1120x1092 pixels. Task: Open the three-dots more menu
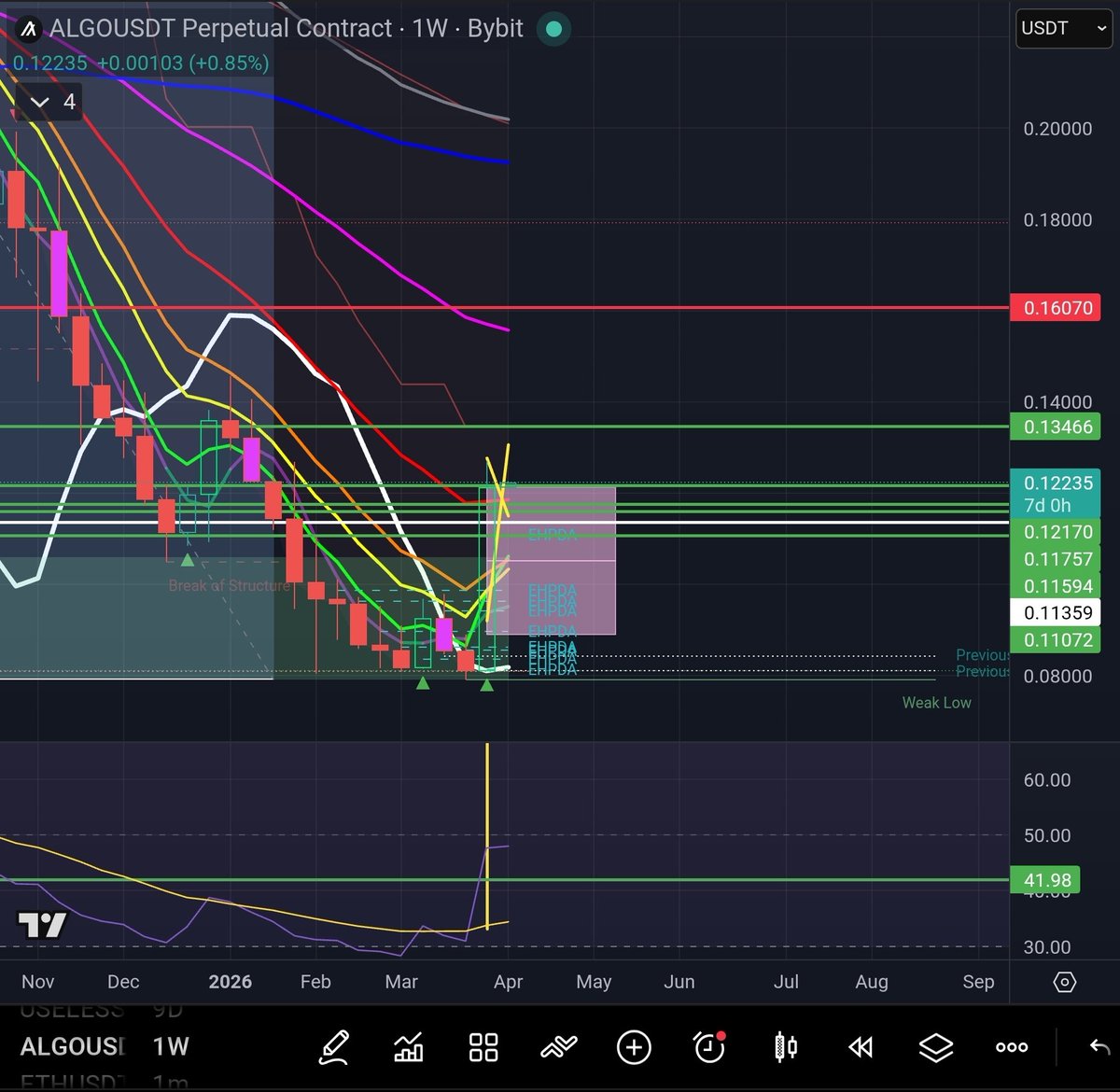[x=1012, y=1047]
